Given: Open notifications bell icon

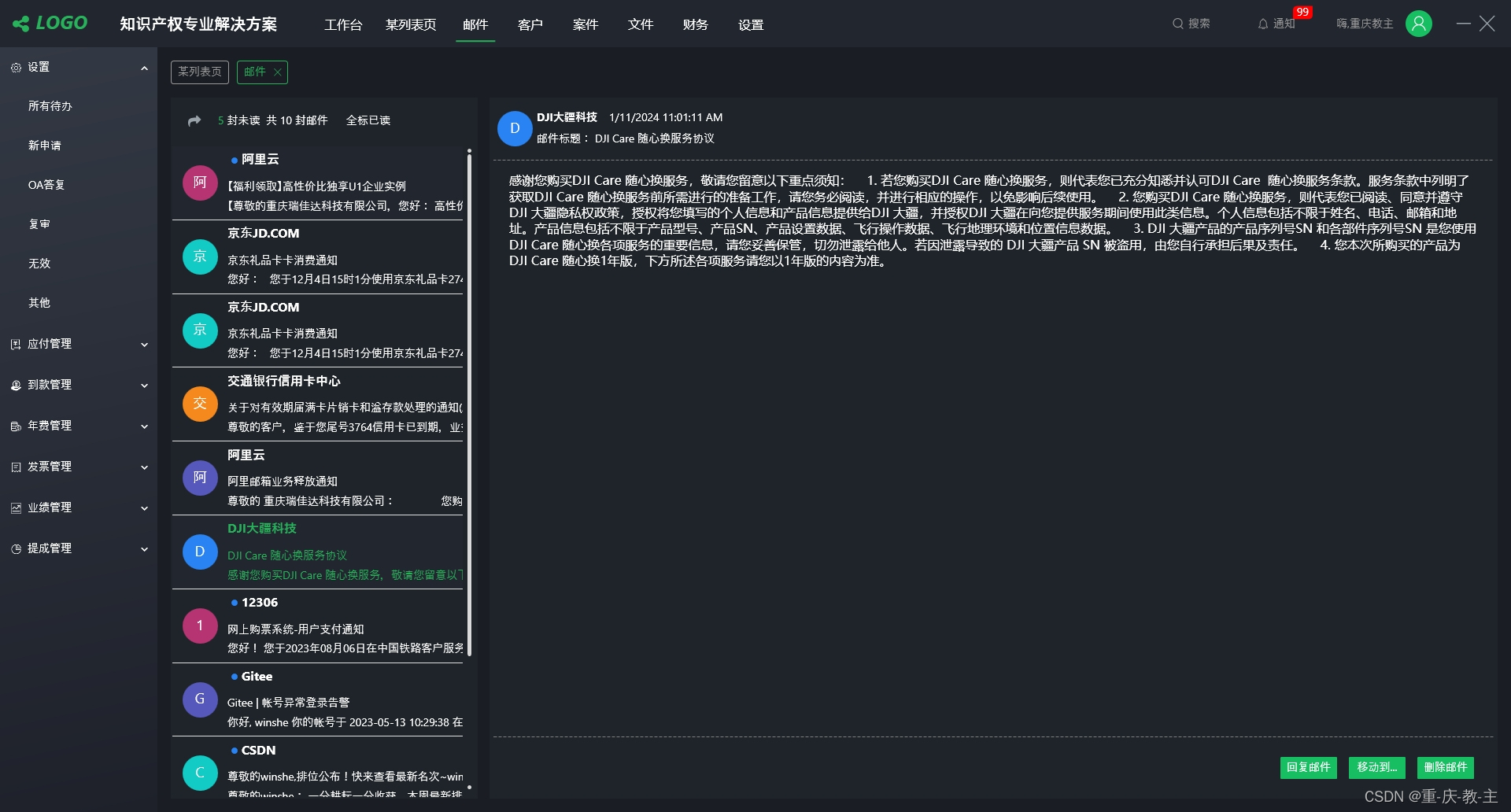Looking at the screenshot, I should coord(1263,24).
